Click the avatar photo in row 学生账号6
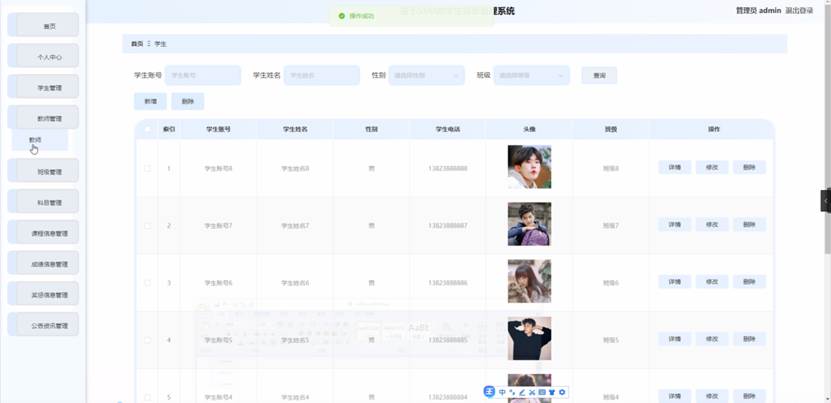831x403 pixels. click(529, 282)
